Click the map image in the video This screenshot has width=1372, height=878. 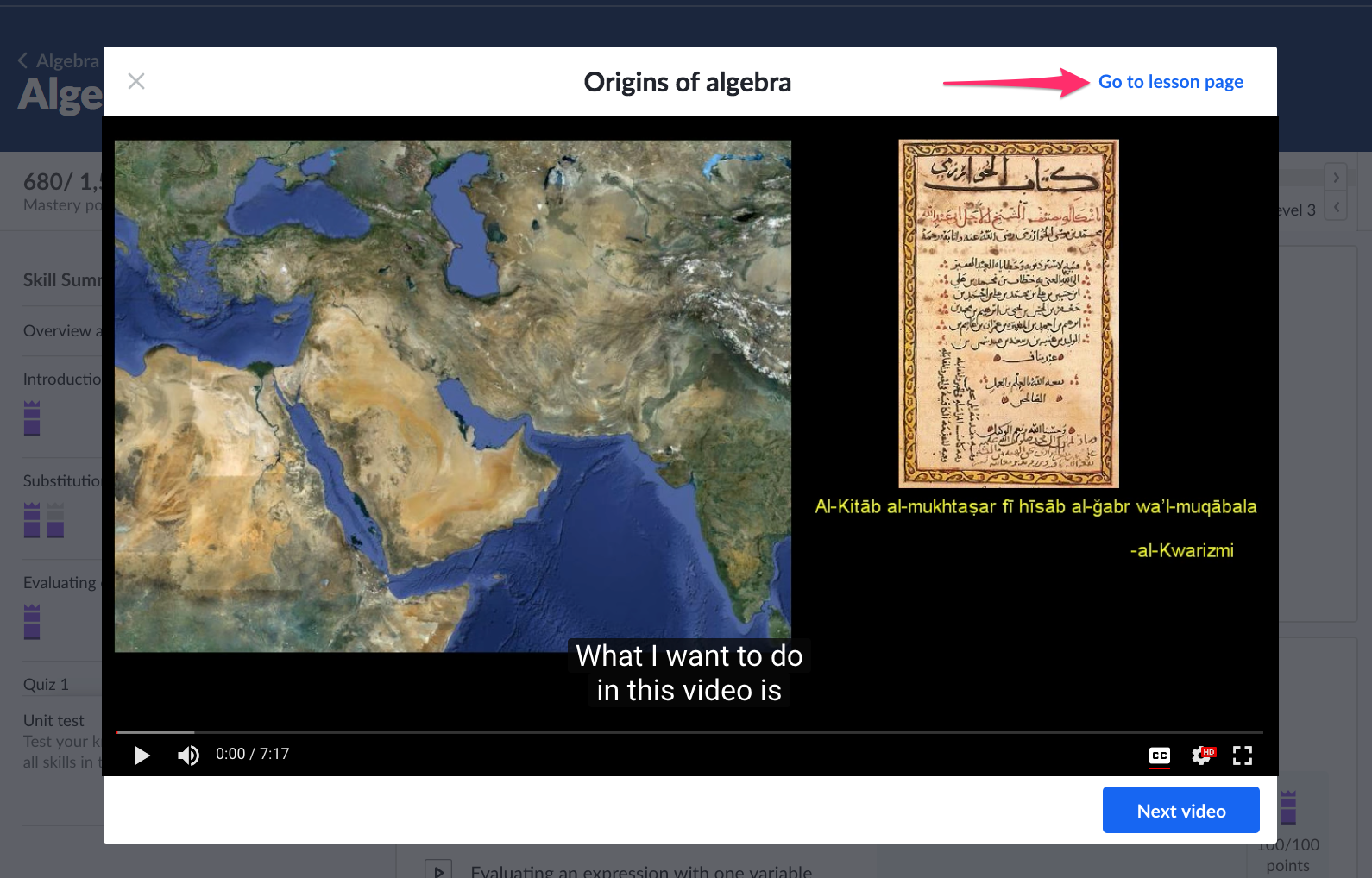(452, 396)
